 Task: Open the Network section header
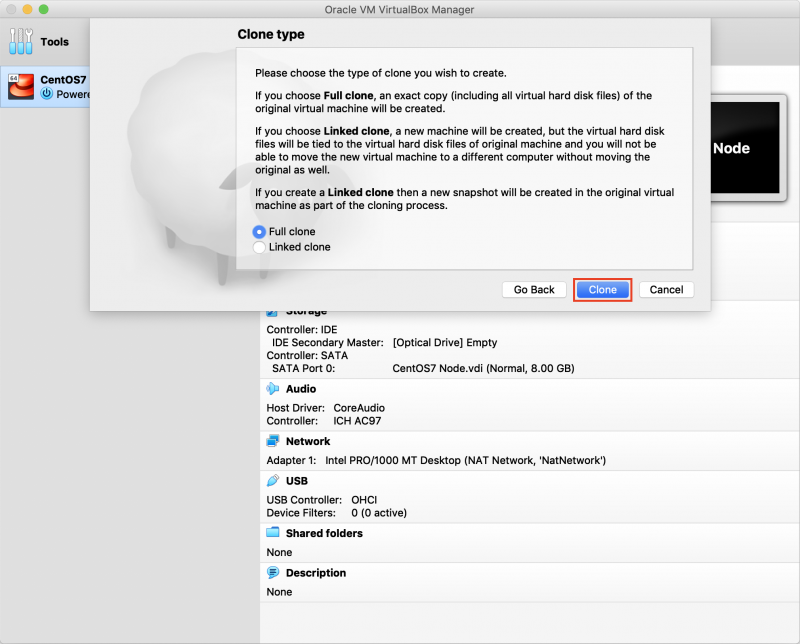tap(308, 441)
